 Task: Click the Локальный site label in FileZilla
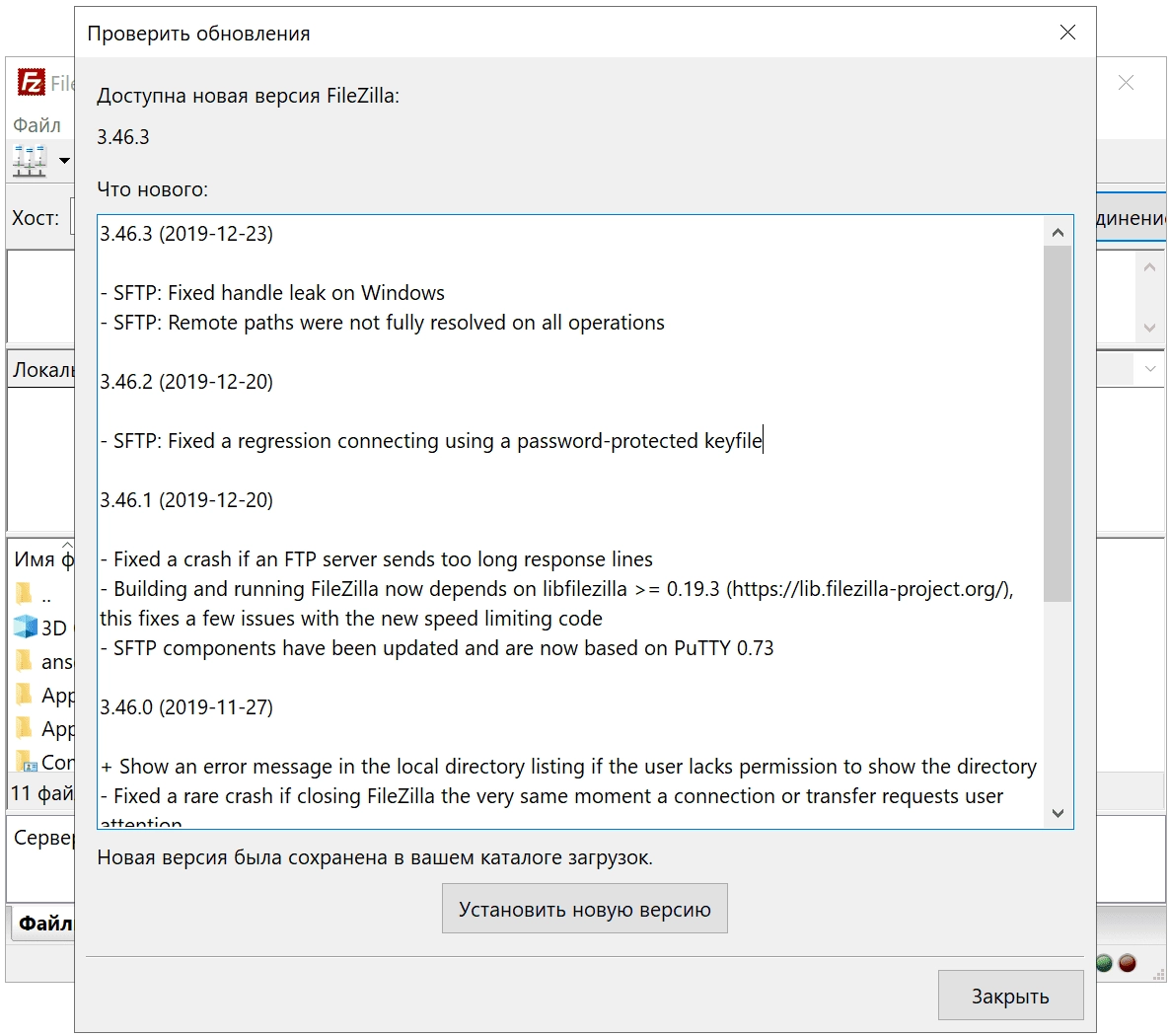click(x=43, y=369)
